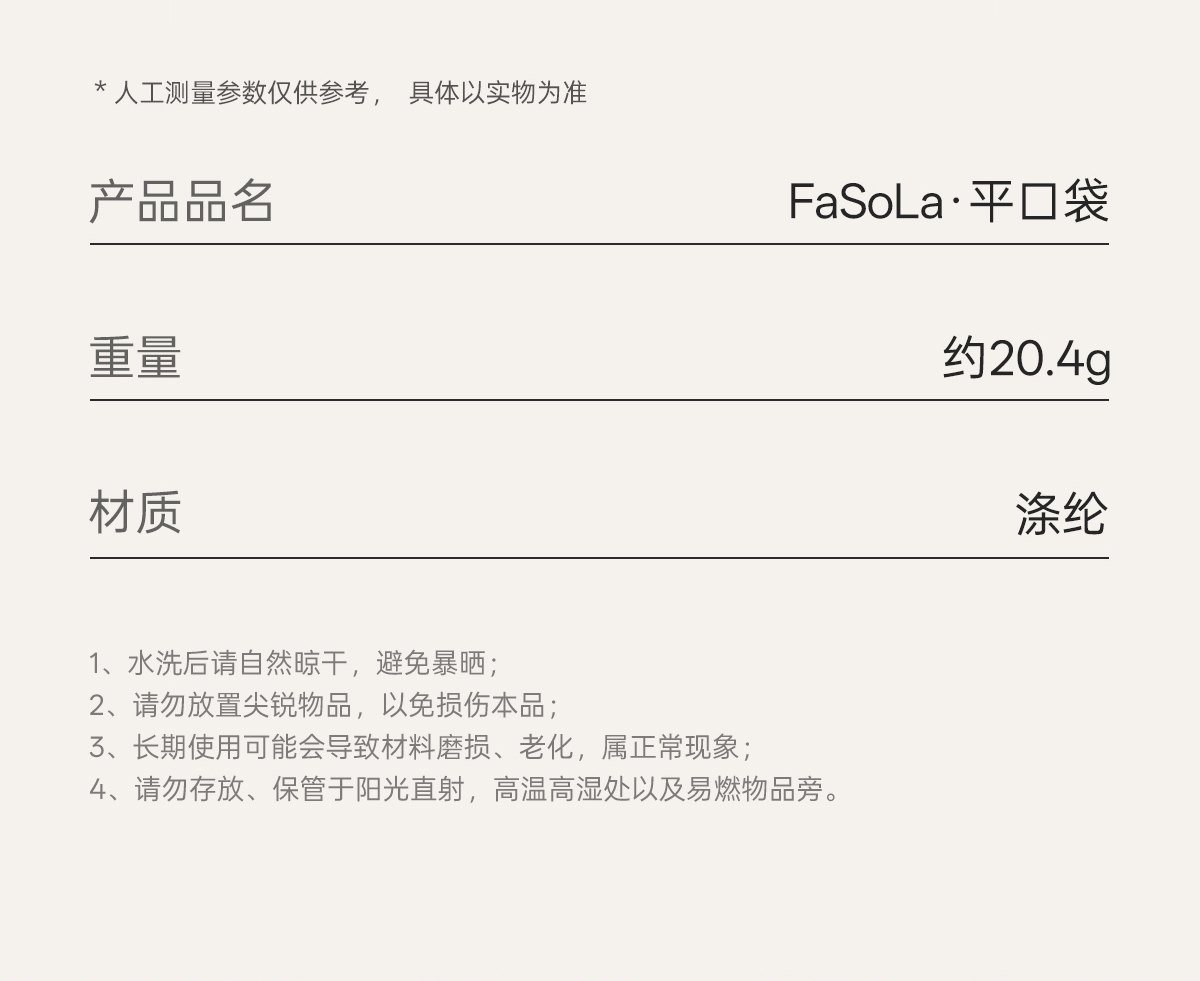The image size is (1200, 981).
Task: Click the 请勿放置尖锐物品 phrase in note 2
Action: tap(242, 706)
